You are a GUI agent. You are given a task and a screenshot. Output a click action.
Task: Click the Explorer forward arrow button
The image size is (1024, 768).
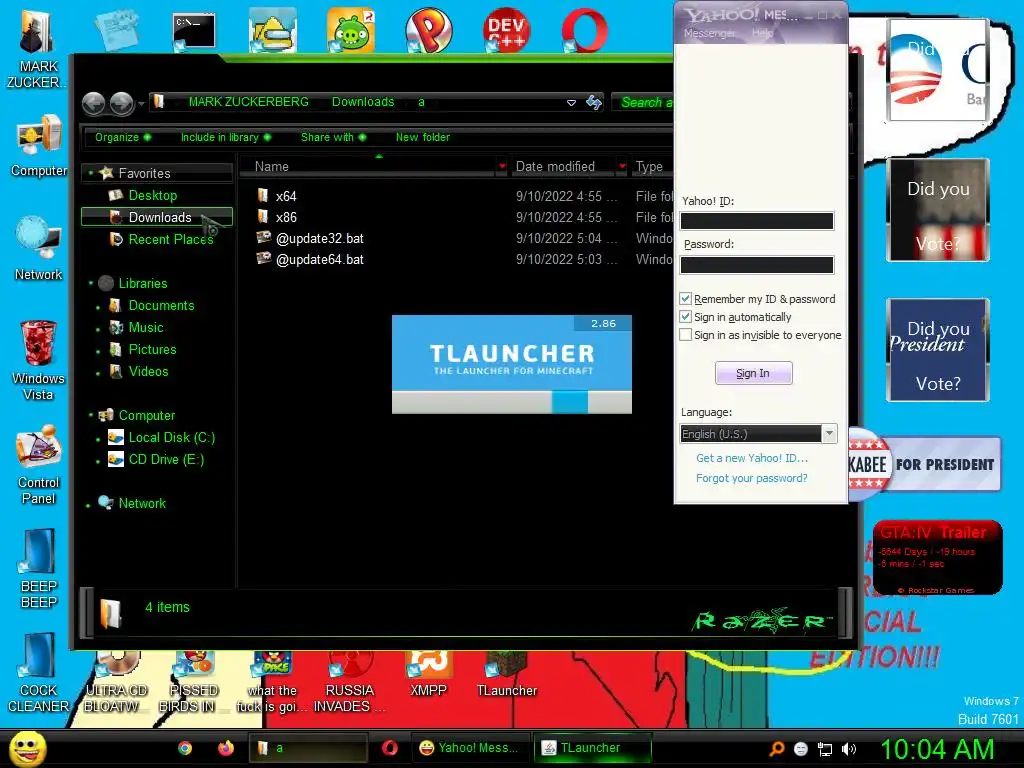point(121,103)
